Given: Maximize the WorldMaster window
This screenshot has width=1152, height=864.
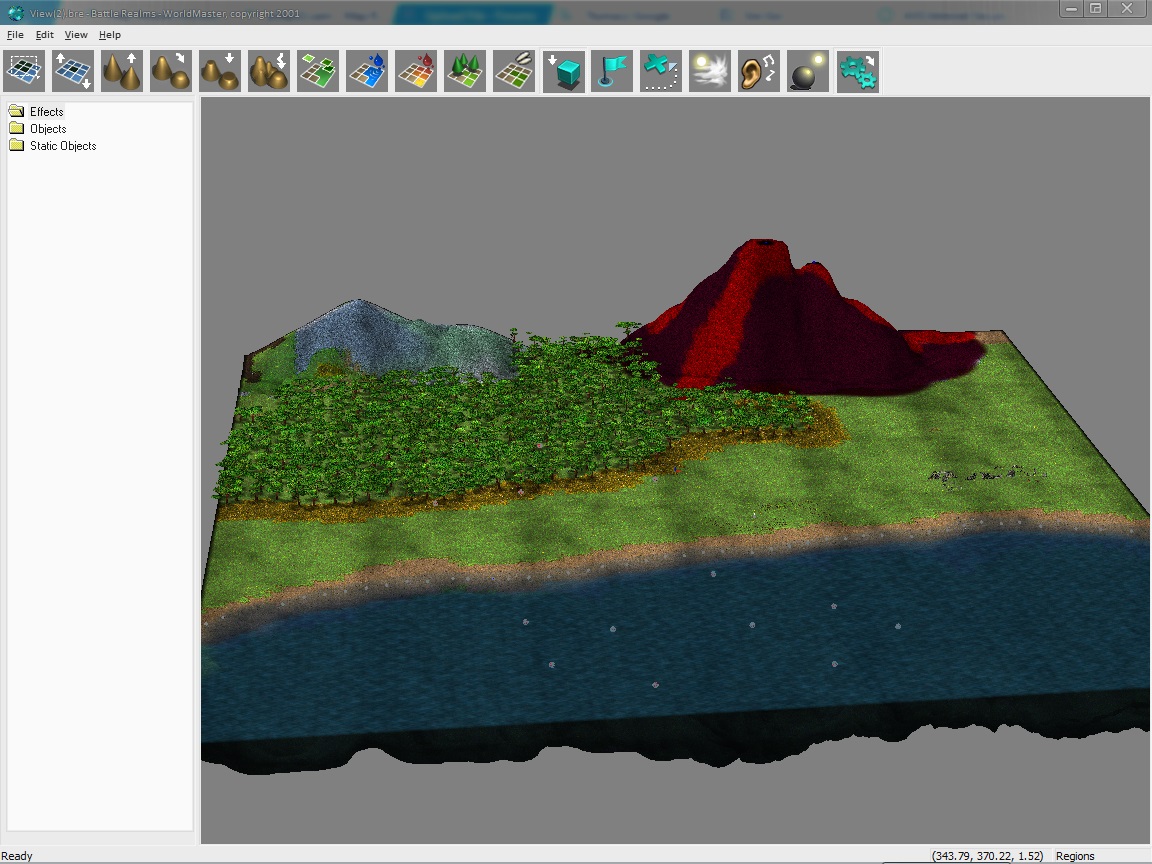Looking at the screenshot, I should [x=1095, y=9].
